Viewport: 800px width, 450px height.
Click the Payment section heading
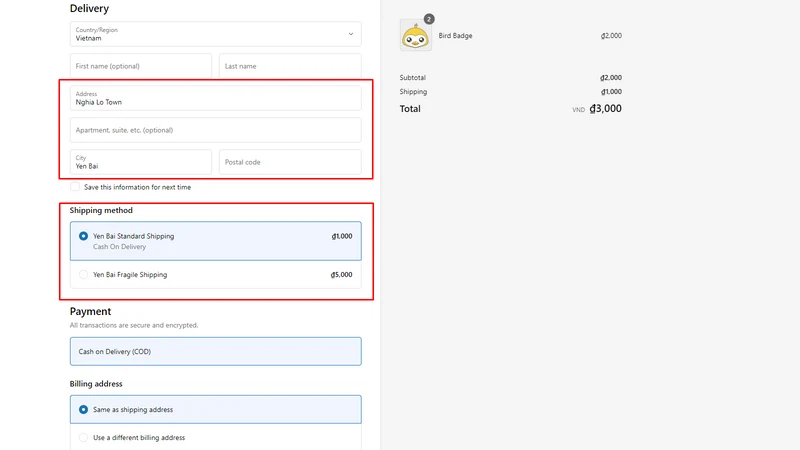(x=90, y=311)
